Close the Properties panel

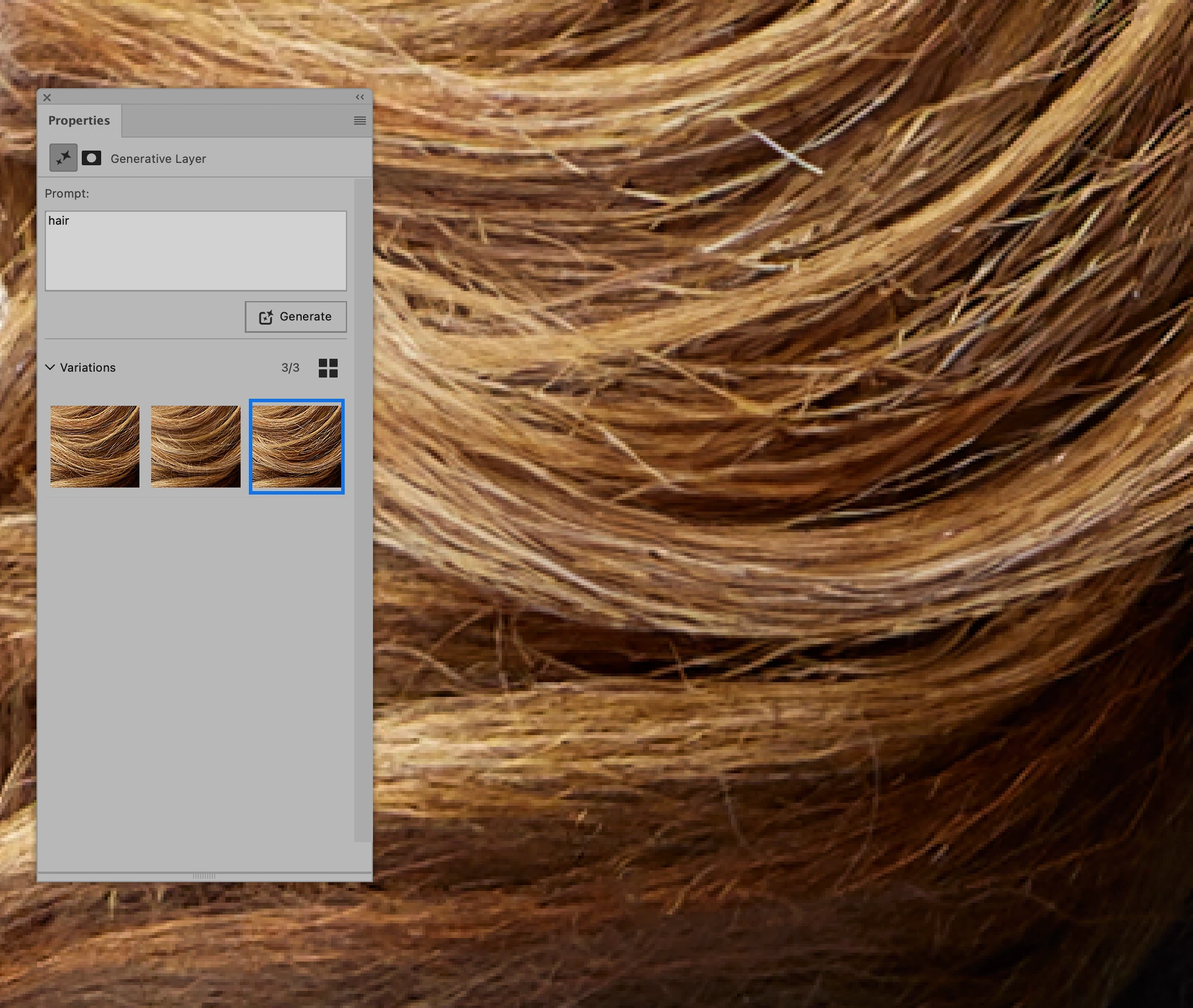coord(47,98)
